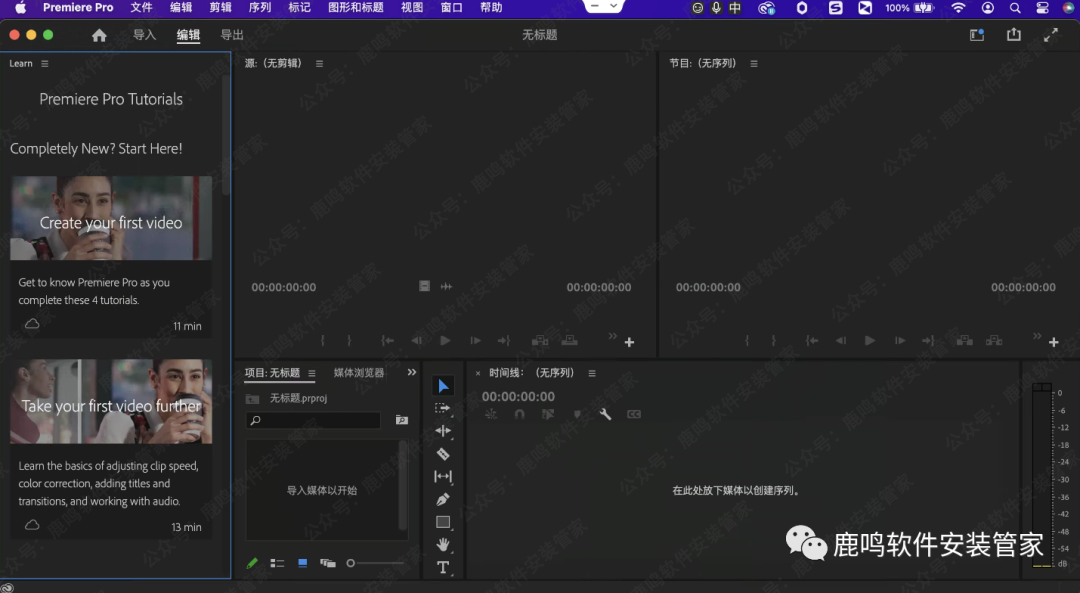Viewport: 1080px width, 593px height.
Task: Switch to the 媒体浏览器 tab
Action: tap(360, 372)
